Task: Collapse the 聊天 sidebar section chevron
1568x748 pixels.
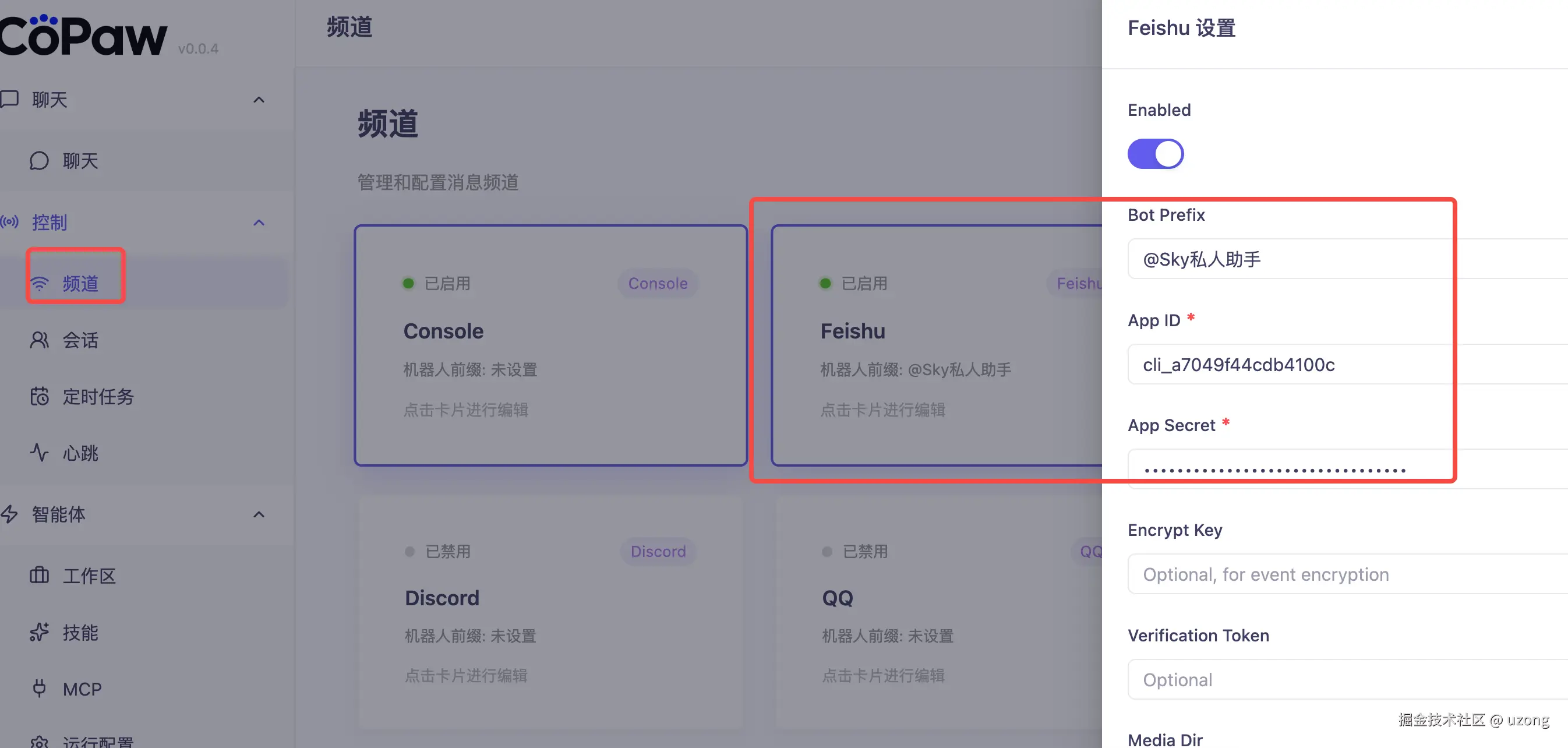Action: [x=259, y=100]
